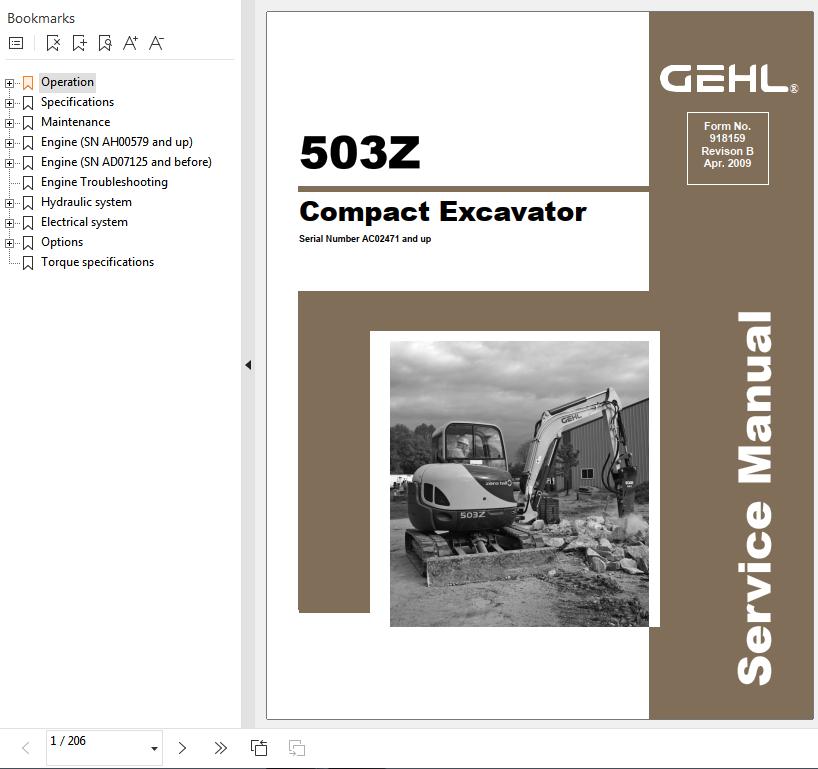Image resolution: width=818 pixels, height=769 pixels.
Task: Expand Engine (SN AD07125 and before) bookmark
Action: pyautogui.click(x=9, y=163)
